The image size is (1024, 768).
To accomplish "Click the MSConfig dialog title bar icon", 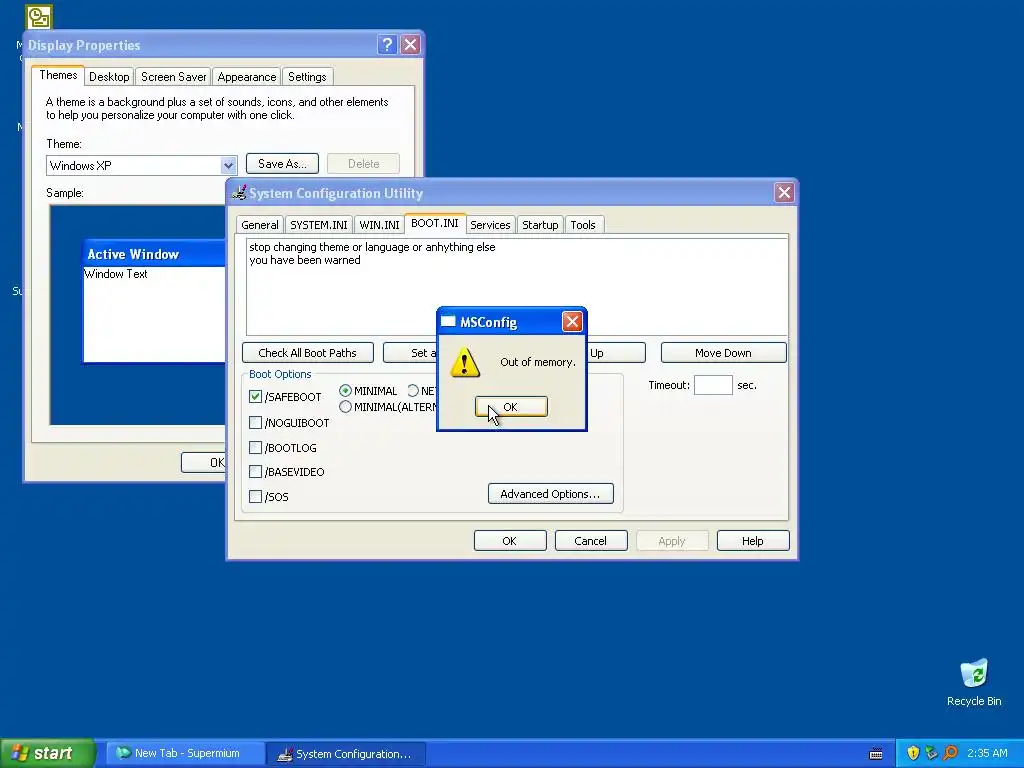I will click(x=448, y=321).
